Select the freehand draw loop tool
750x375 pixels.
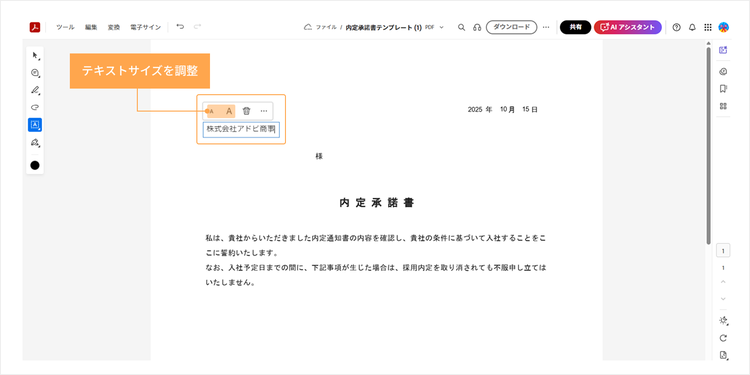pyautogui.click(x=35, y=107)
